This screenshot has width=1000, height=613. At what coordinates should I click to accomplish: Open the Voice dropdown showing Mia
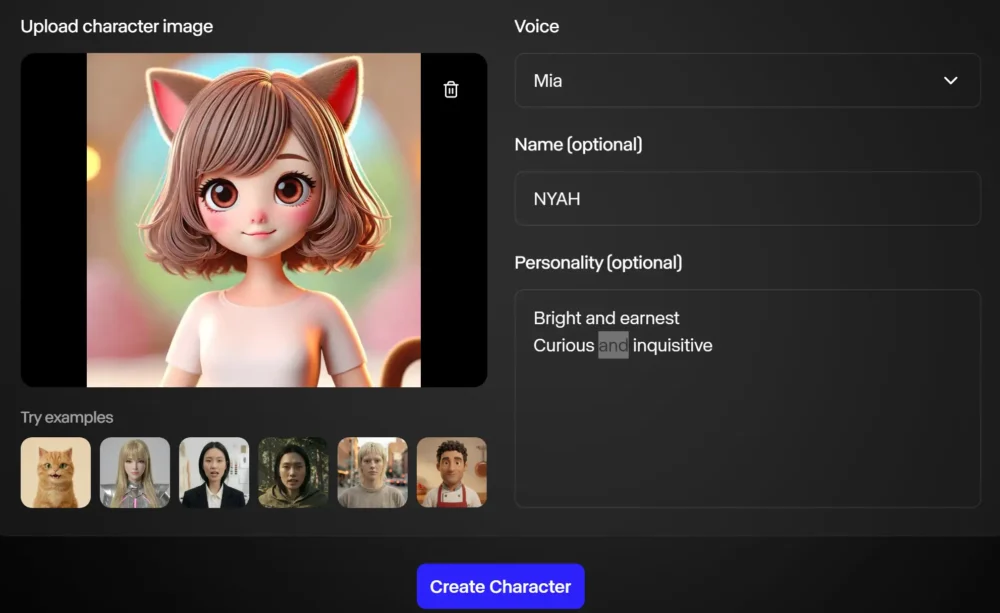point(746,80)
